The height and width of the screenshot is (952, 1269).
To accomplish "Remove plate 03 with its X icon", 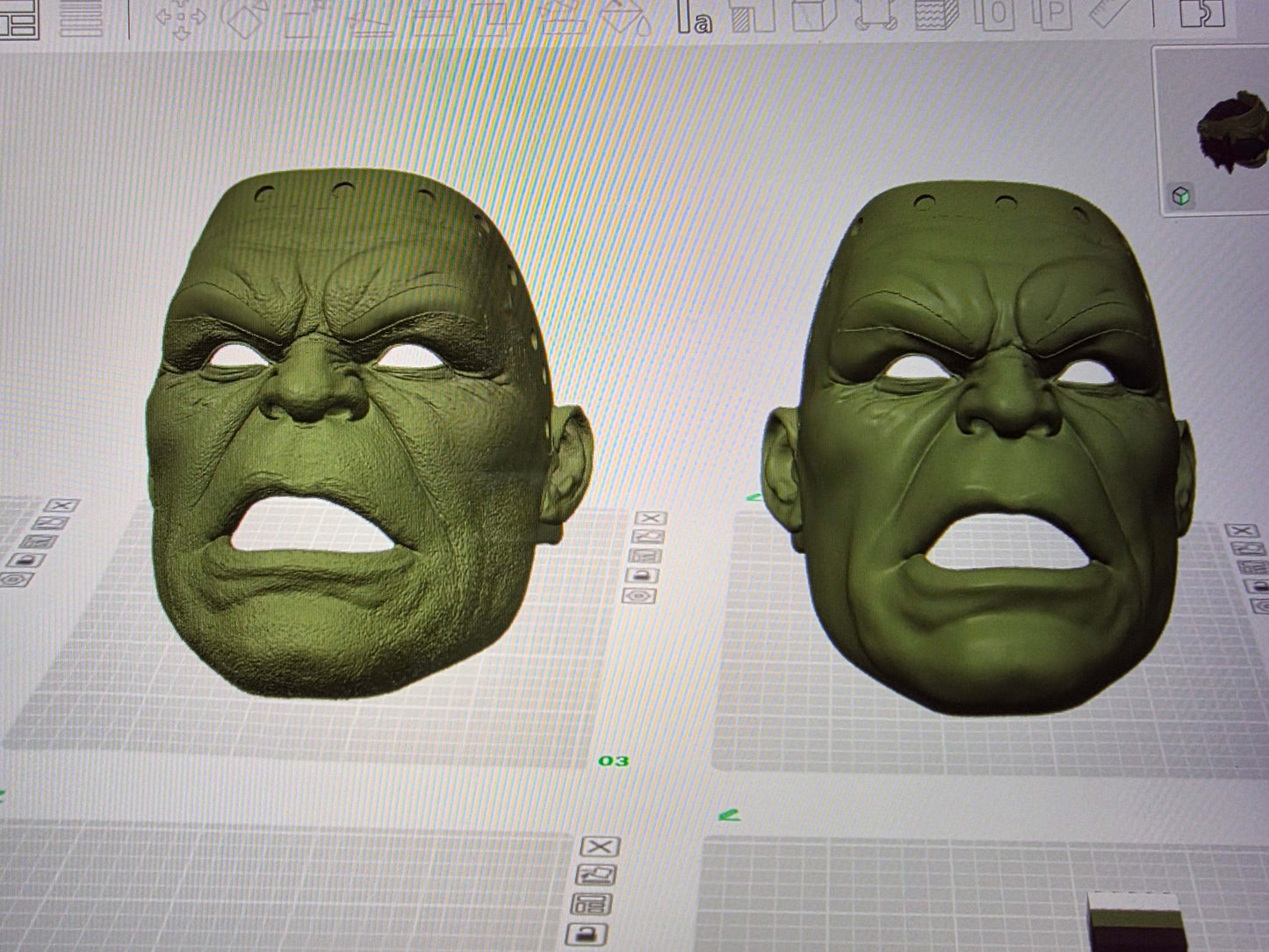I will point(650,519).
